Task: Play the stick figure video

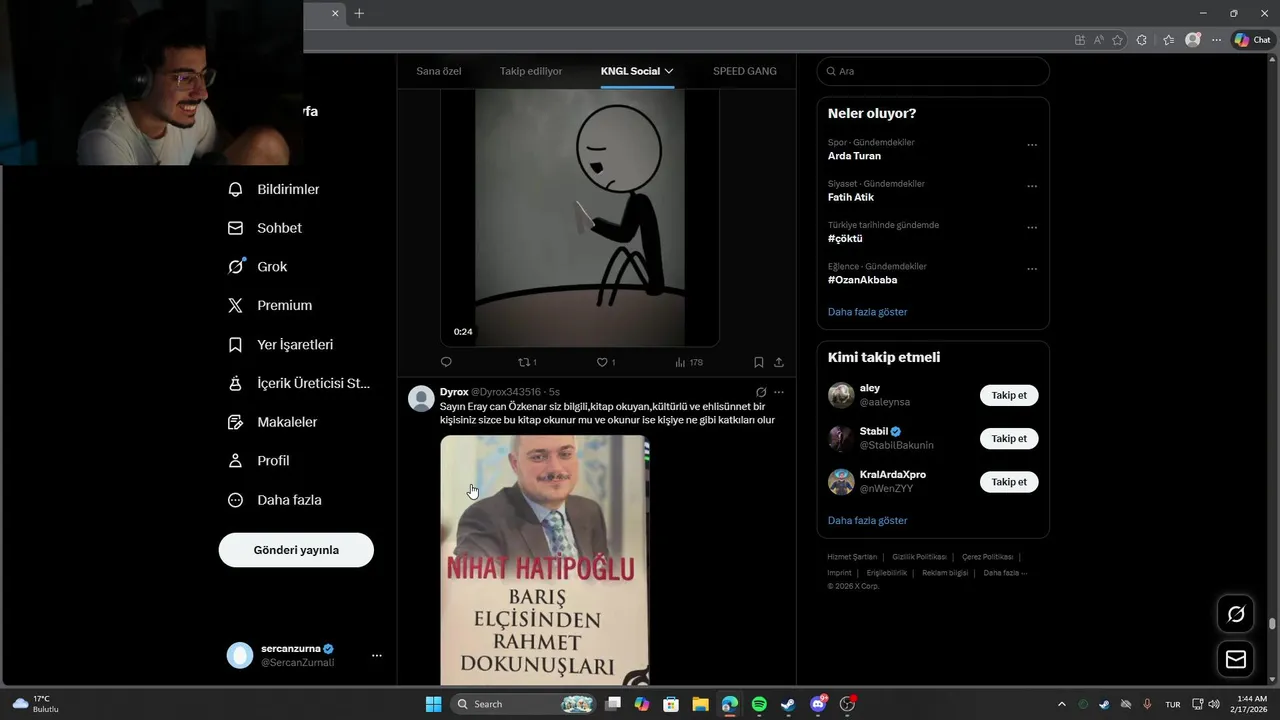Action: point(580,217)
